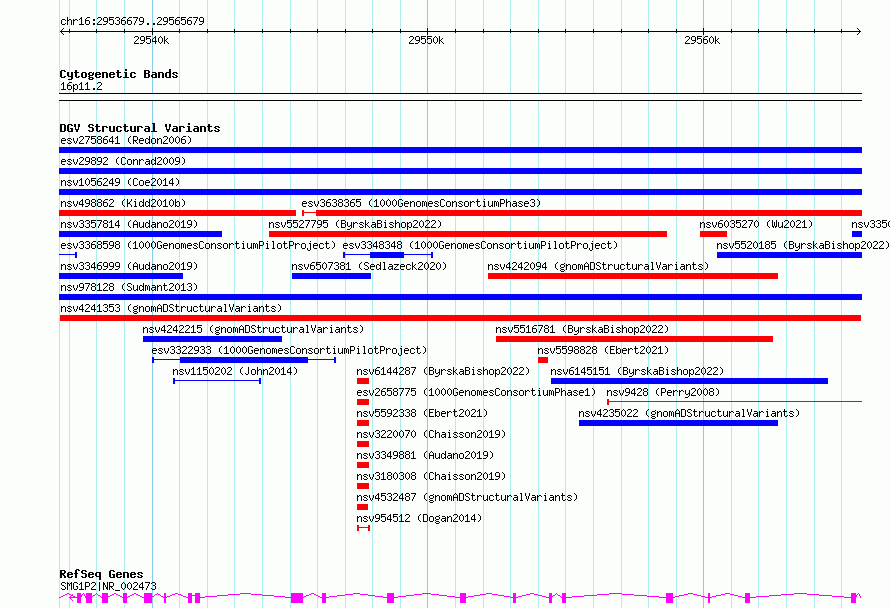Click the nsv954512 (Dogan2014) label
This screenshot has height=608, width=890.
pyautogui.click(x=419, y=518)
